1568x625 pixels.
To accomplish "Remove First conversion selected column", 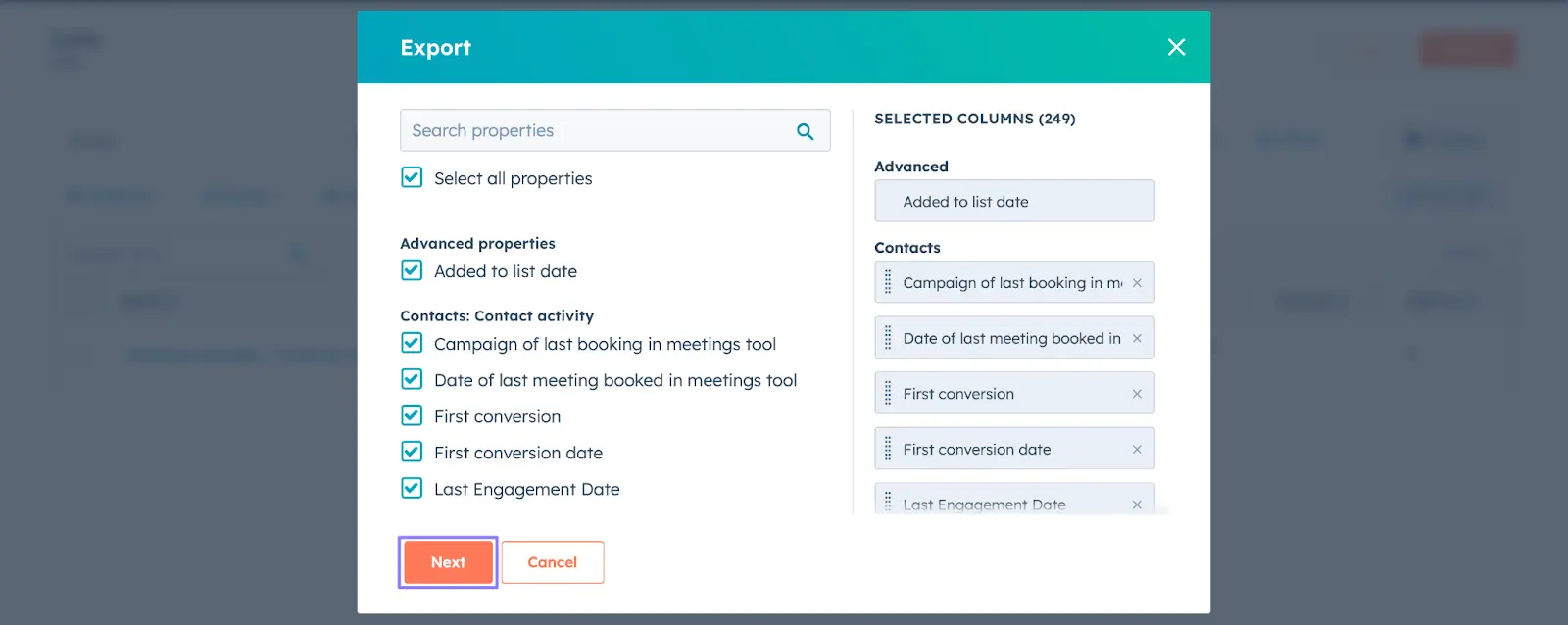I will pos(1137,394).
